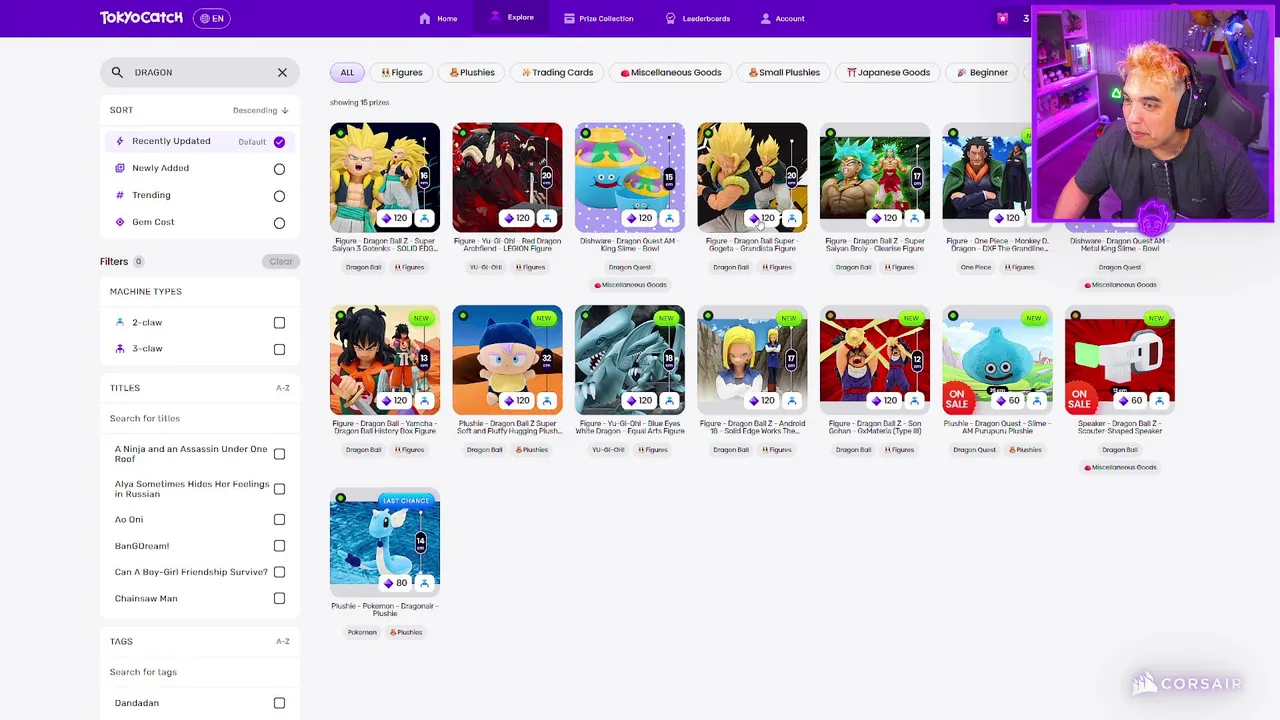
Task: Toggle Descending sort order
Action: pyautogui.click(x=260, y=110)
